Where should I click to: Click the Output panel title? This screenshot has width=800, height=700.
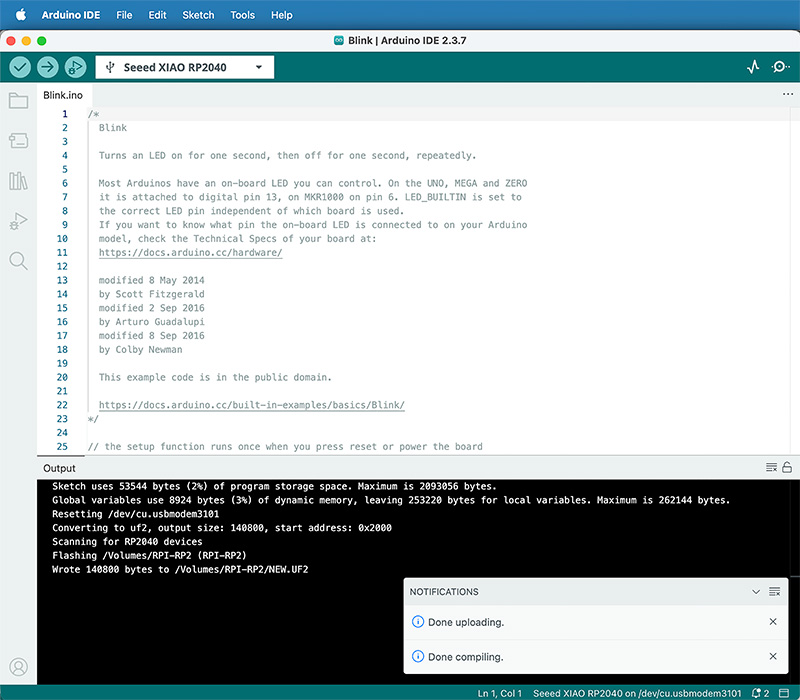point(59,468)
